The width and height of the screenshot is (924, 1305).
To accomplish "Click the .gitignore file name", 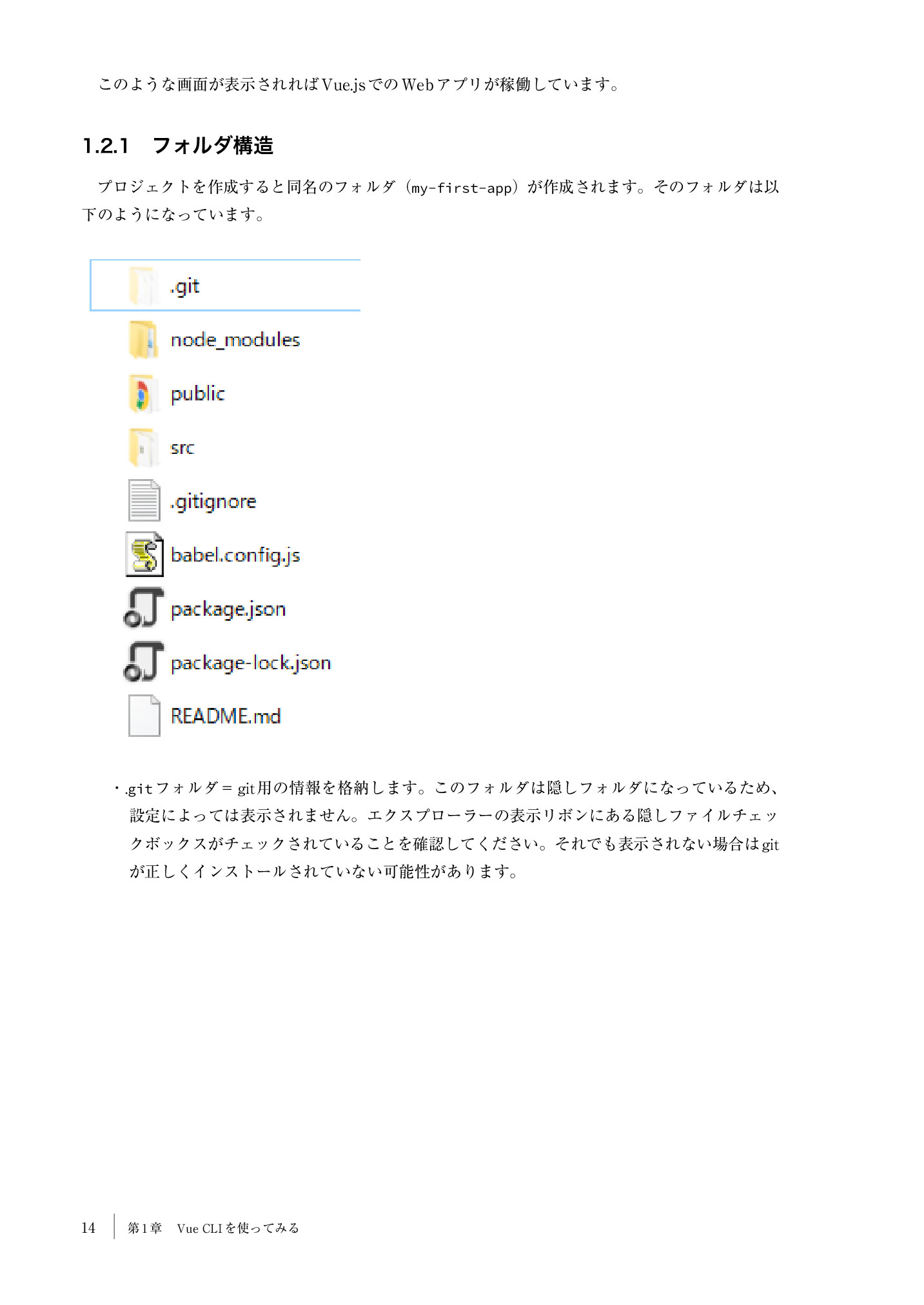I will tap(213, 502).
